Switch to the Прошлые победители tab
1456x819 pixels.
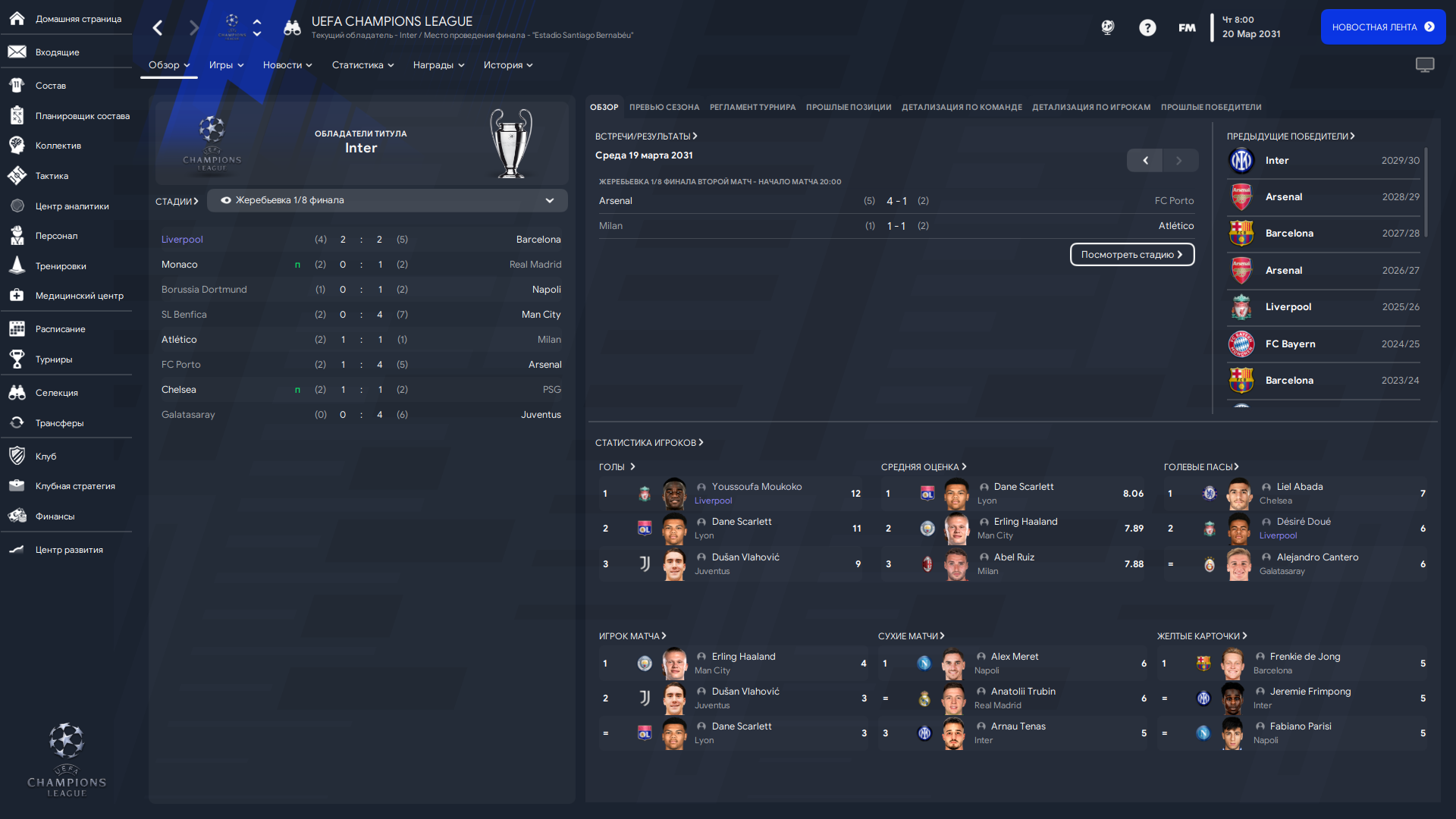coord(1211,107)
